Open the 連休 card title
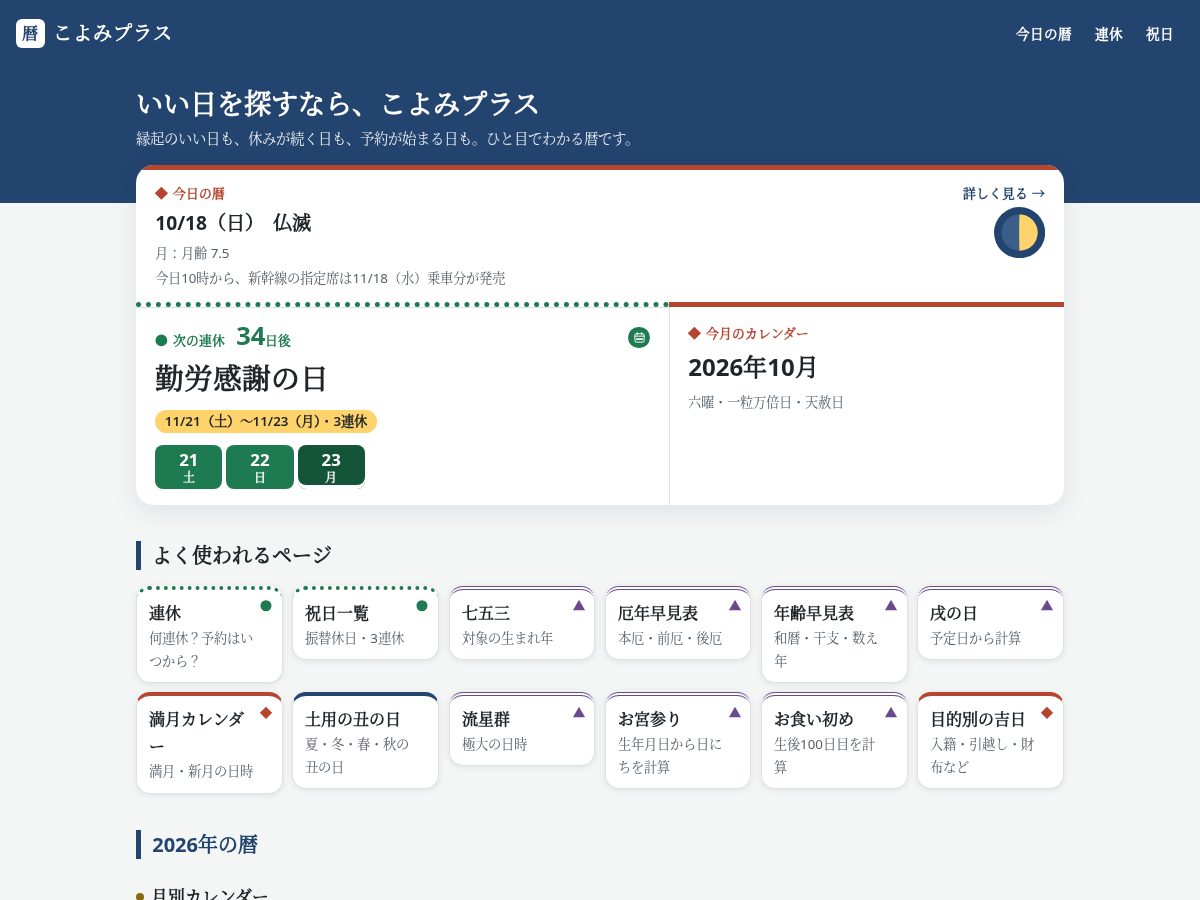The width and height of the screenshot is (1200, 900). [165, 613]
